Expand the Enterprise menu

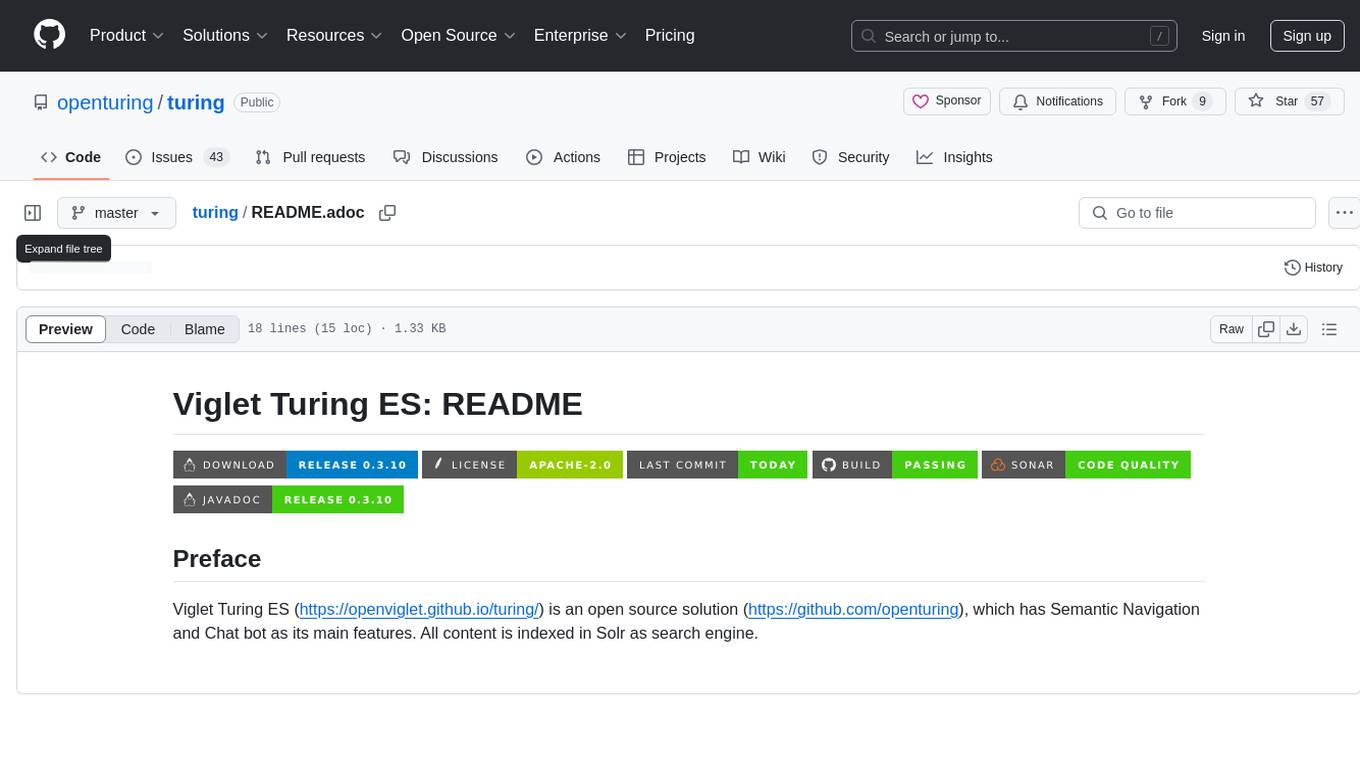[x=580, y=35]
